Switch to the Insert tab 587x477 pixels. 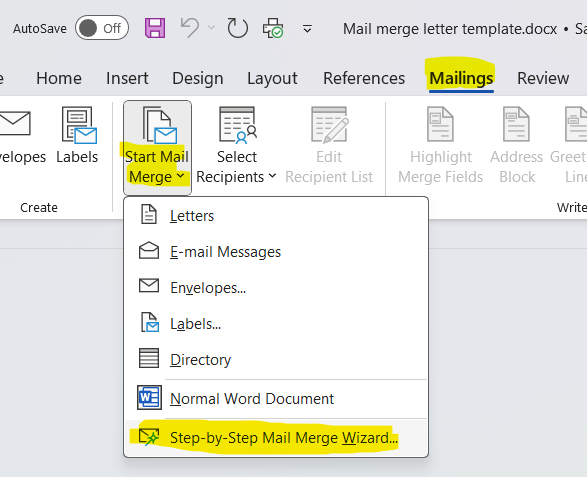pos(127,78)
